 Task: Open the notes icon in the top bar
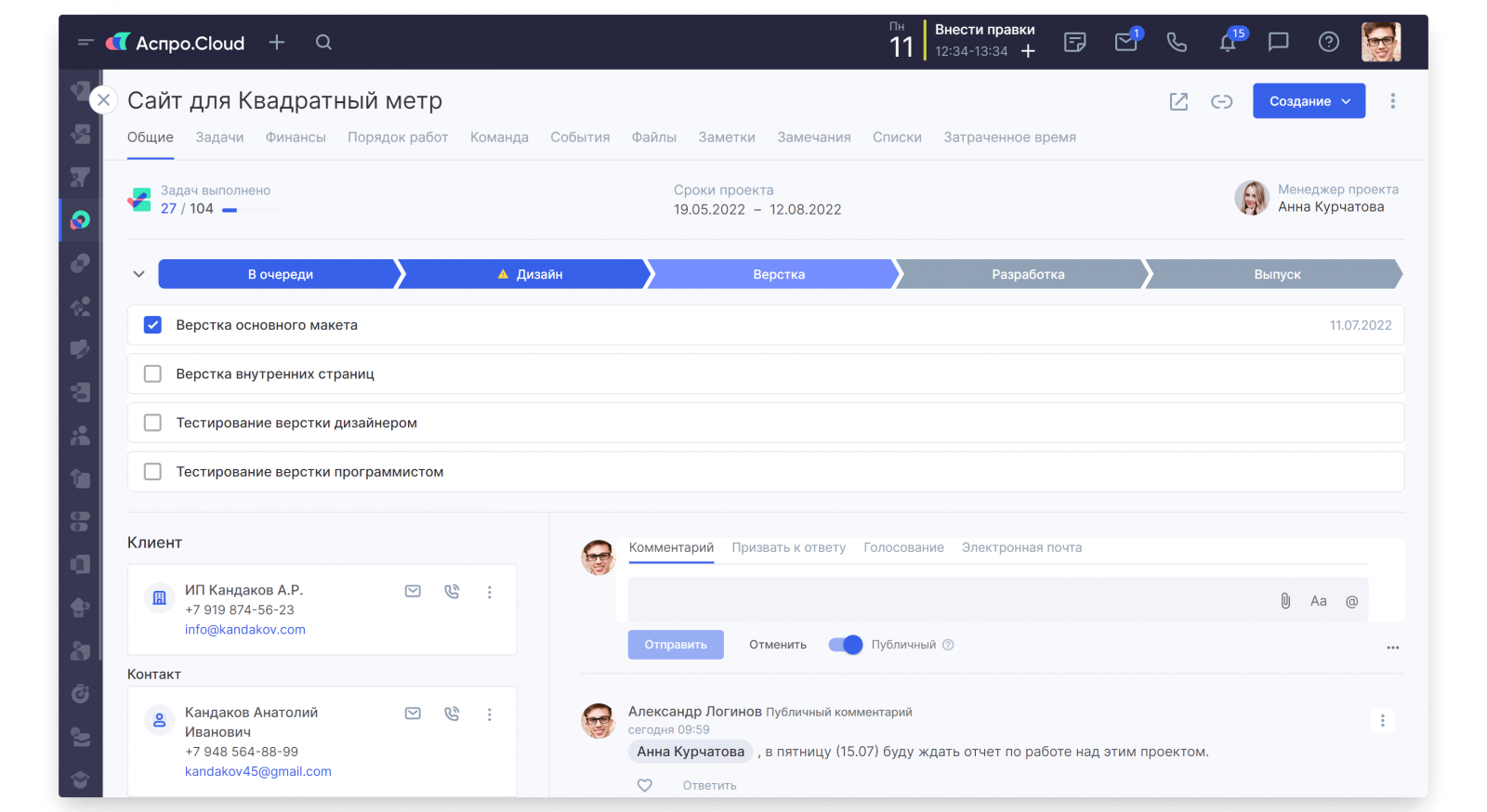(1075, 43)
